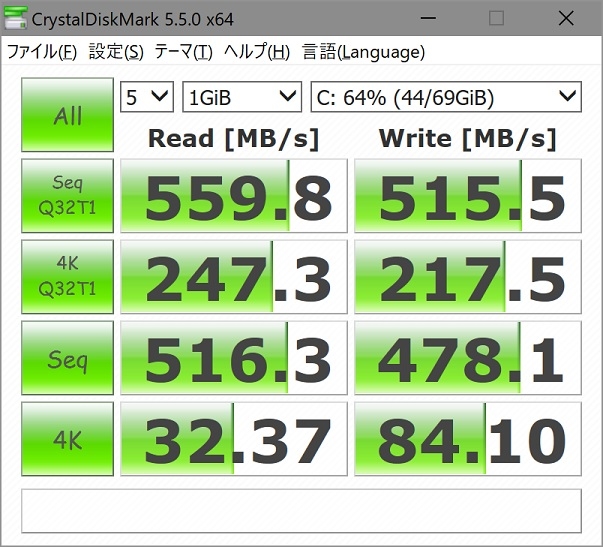Open the test size dropdown showing 1GiB
Viewport: 603px width, 547px height.
pyautogui.click(x=242, y=97)
